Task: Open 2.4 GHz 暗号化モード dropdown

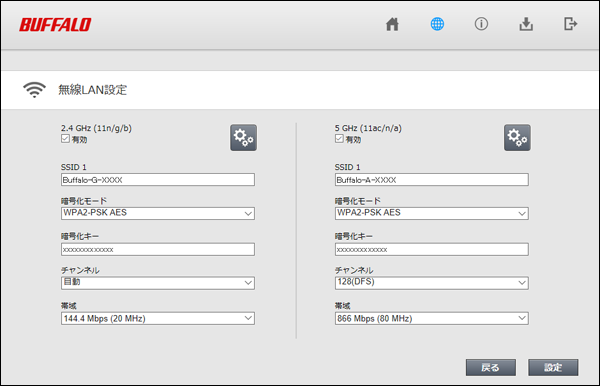Action: [x=158, y=213]
